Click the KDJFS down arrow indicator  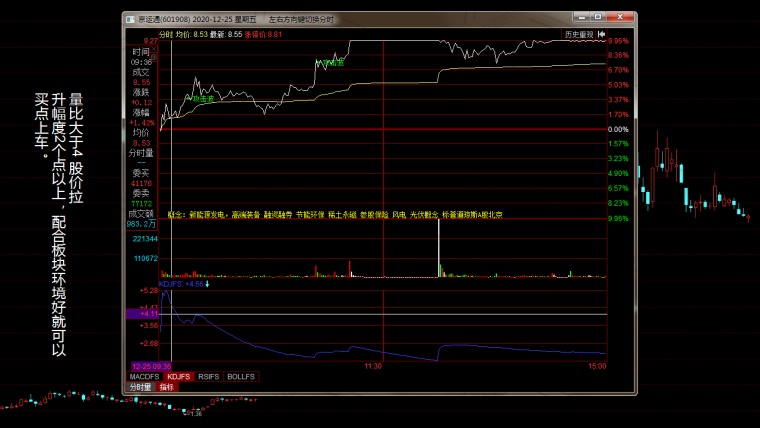coord(208,284)
